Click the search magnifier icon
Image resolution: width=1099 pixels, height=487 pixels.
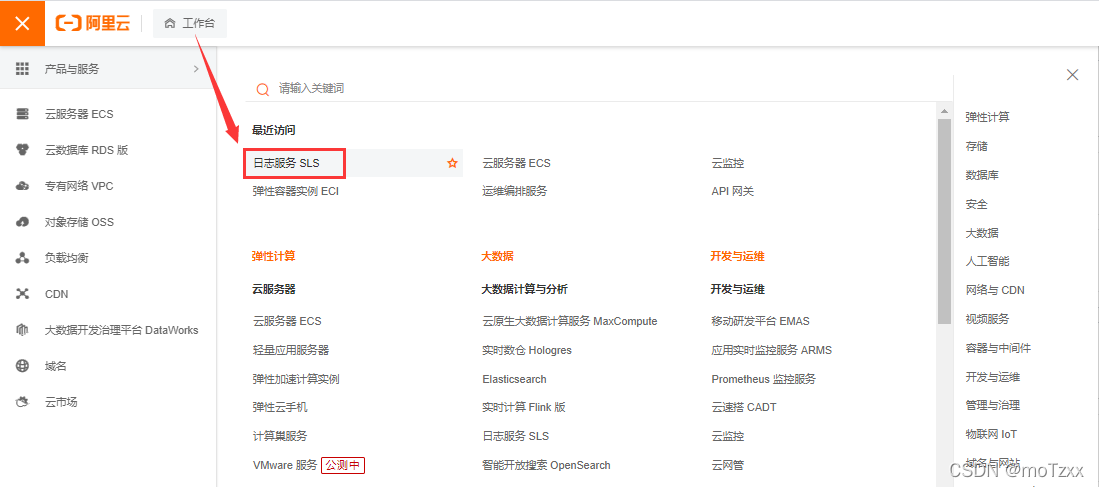pyautogui.click(x=263, y=89)
